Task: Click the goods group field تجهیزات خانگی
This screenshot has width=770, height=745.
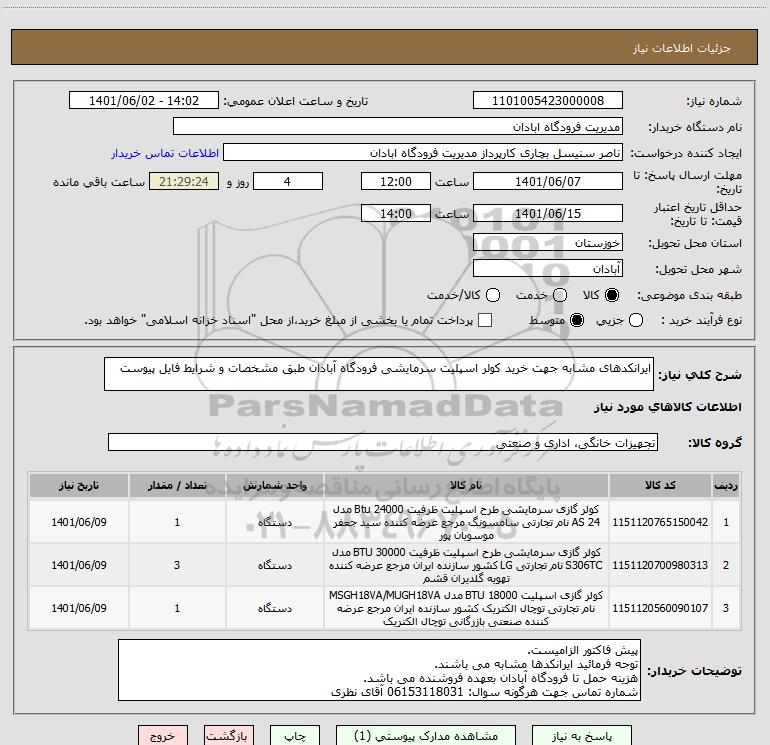Action: pyautogui.click(x=383, y=442)
